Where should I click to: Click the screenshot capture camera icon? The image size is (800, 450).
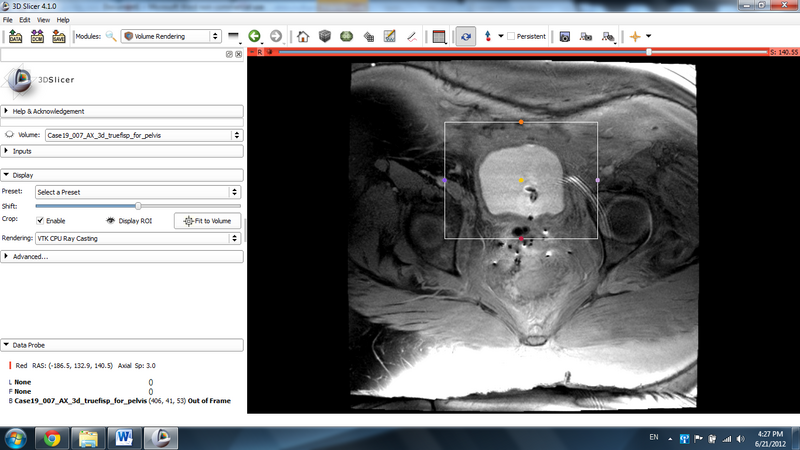point(564,37)
